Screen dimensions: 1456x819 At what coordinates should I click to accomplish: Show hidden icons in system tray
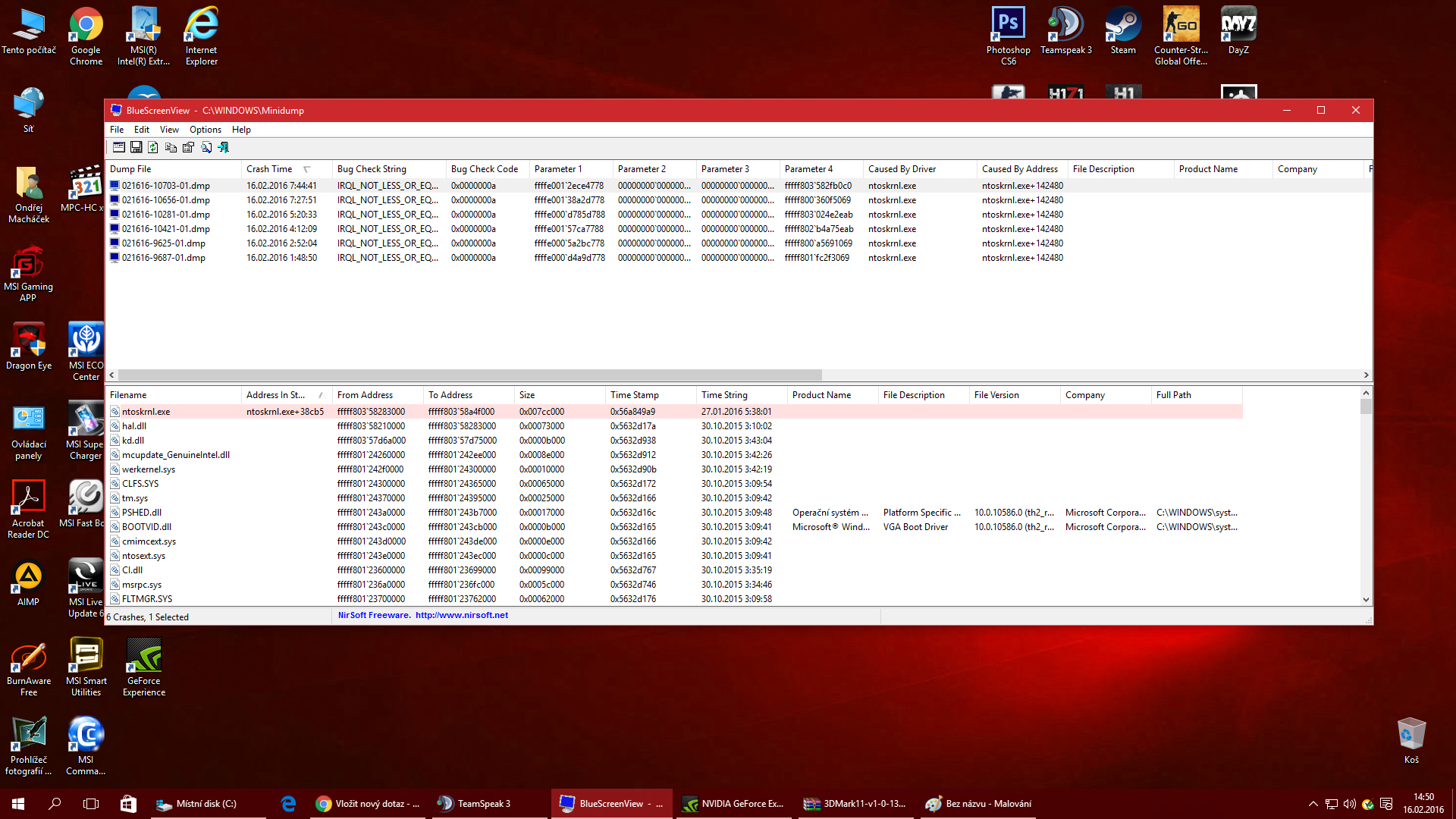click(1313, 804)
